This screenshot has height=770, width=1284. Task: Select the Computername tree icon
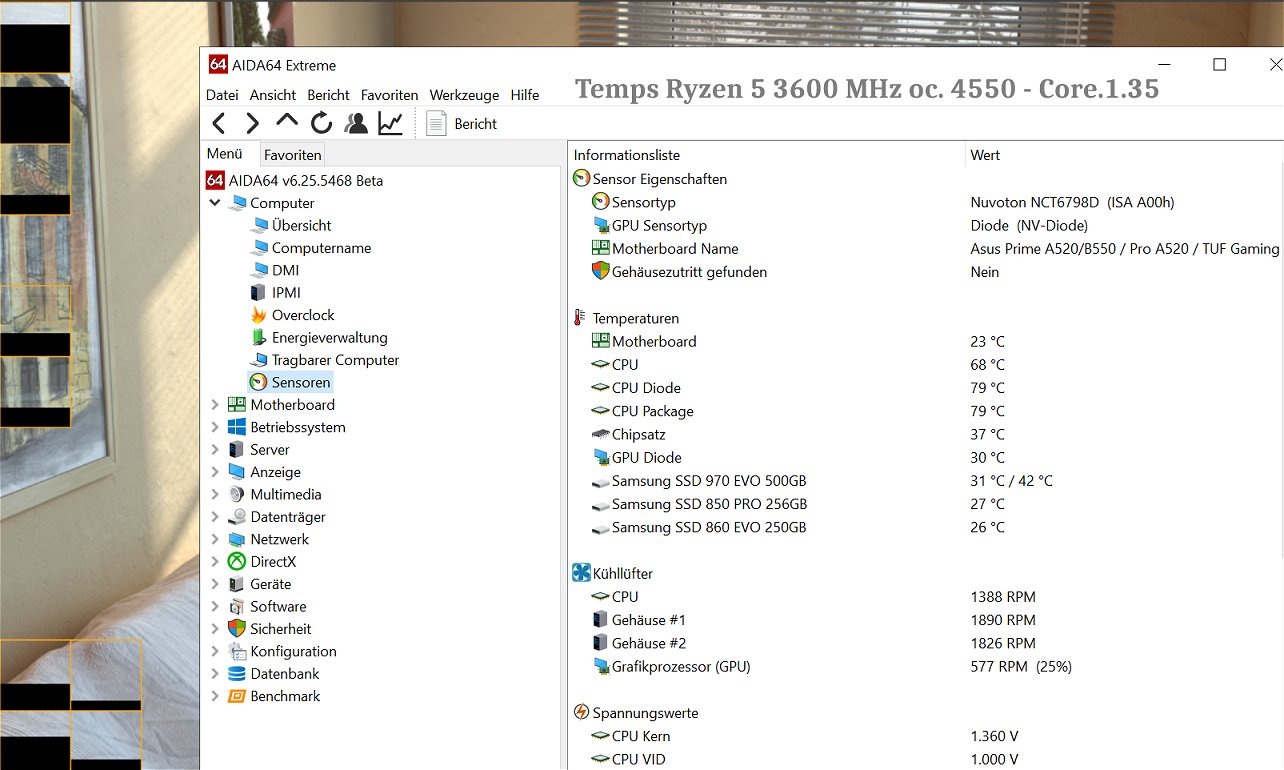[258, 248]
